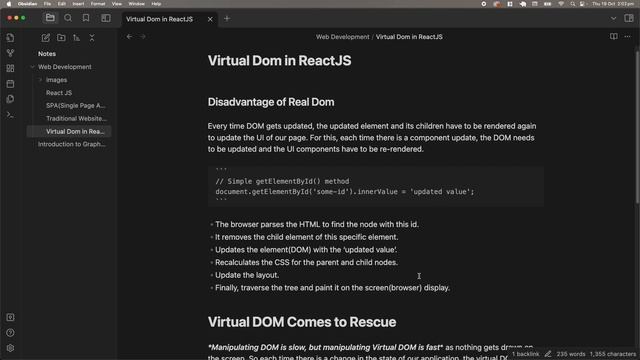Toggle the right sidebar panel icon
The image size is (640, 360).
click(x=629, y=18)
